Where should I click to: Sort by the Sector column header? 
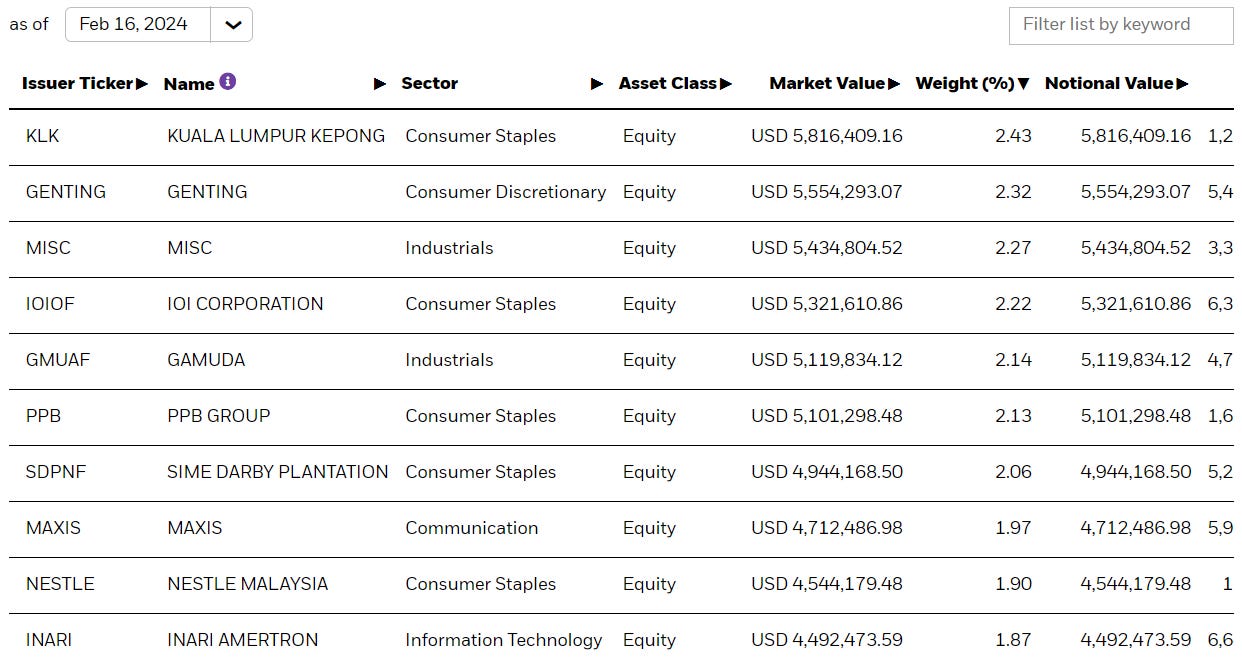[x=430, y=84]
